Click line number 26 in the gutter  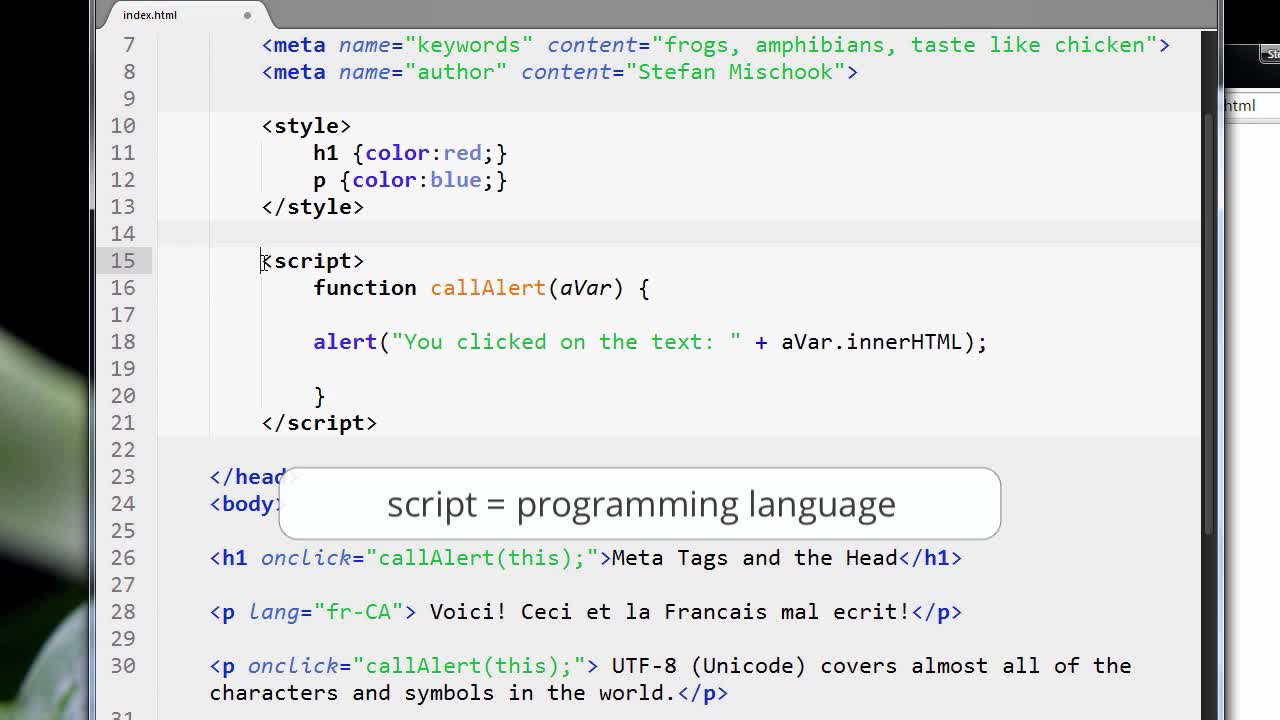point(123,558)
